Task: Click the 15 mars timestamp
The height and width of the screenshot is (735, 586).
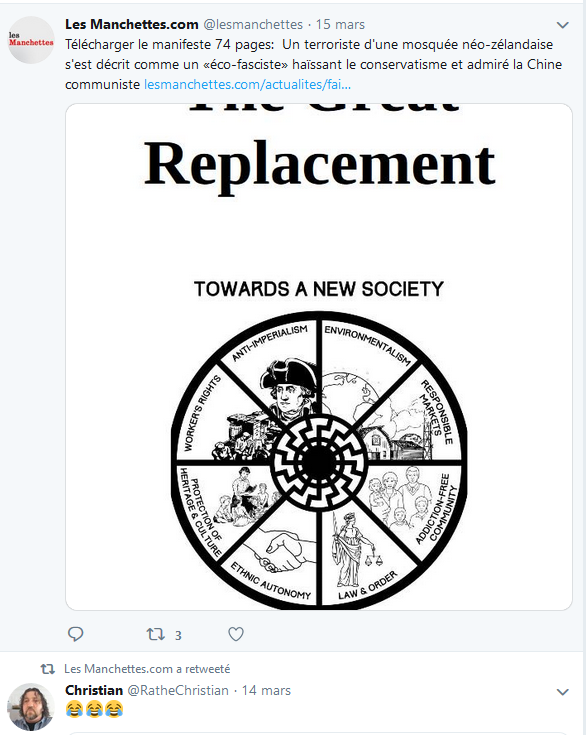Action: coord(340,24)
